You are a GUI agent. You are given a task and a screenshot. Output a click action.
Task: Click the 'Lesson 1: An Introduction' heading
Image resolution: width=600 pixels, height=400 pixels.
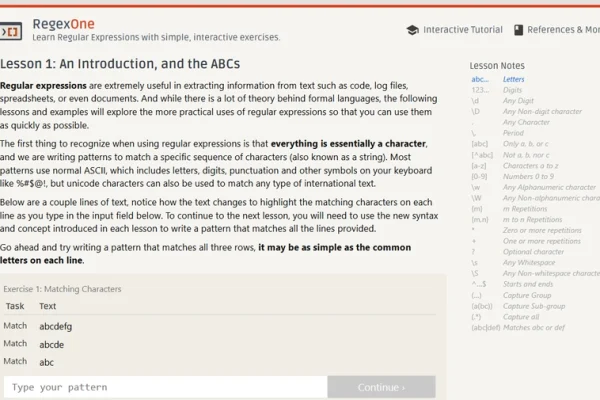coord(120,64)
